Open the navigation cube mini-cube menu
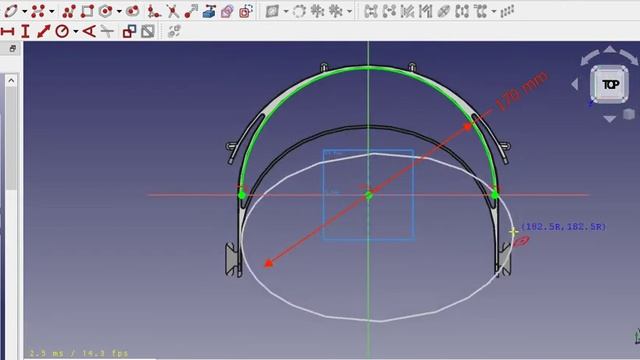The image size is (640, 360). (629, 114)
